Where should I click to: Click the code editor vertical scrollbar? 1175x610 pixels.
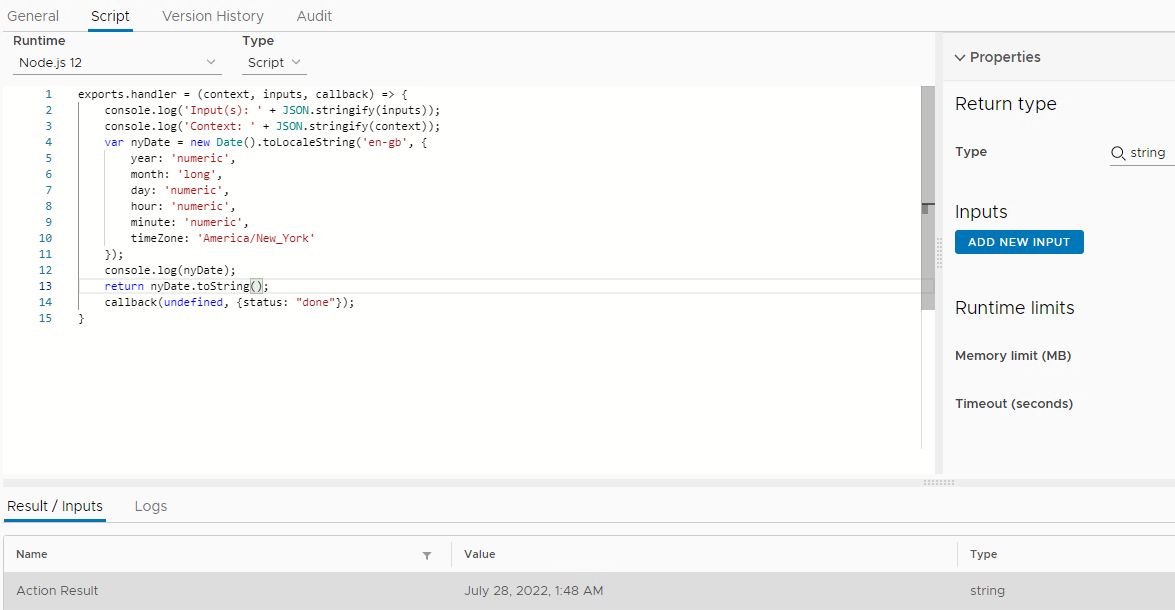coord(928,198)
